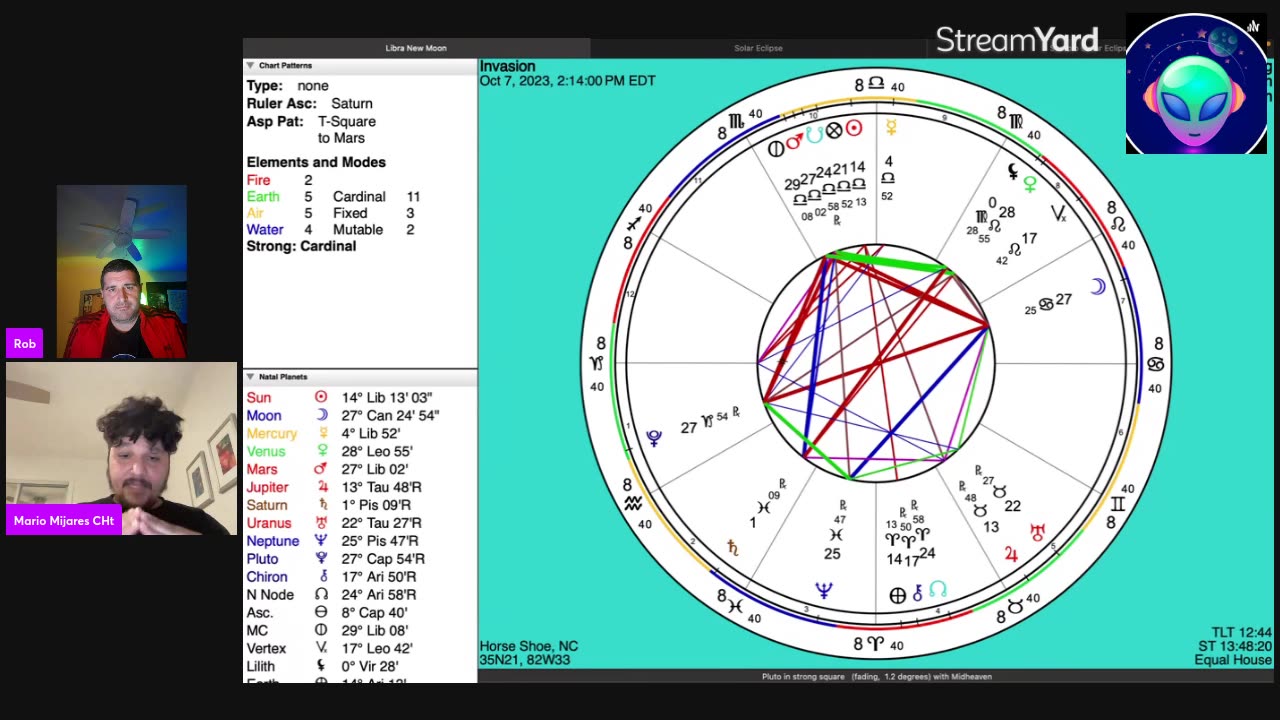Screen dimensions: 1280x720
Task: Click the Chiron glyph in Natal Planets list
Action: point(321,577)
